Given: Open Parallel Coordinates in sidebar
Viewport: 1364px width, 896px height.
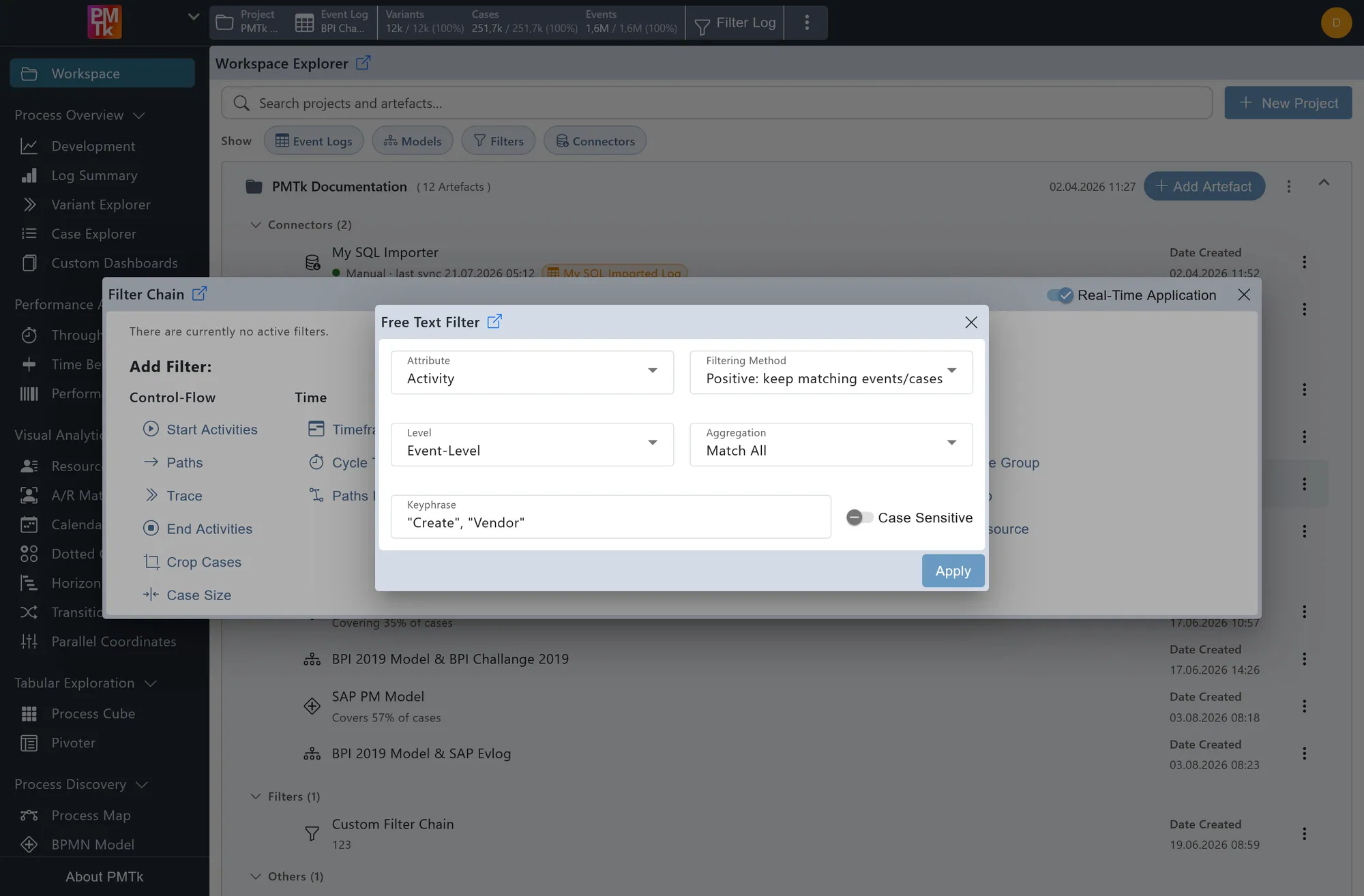Looking at the screenshot, I should pos(114,641).
